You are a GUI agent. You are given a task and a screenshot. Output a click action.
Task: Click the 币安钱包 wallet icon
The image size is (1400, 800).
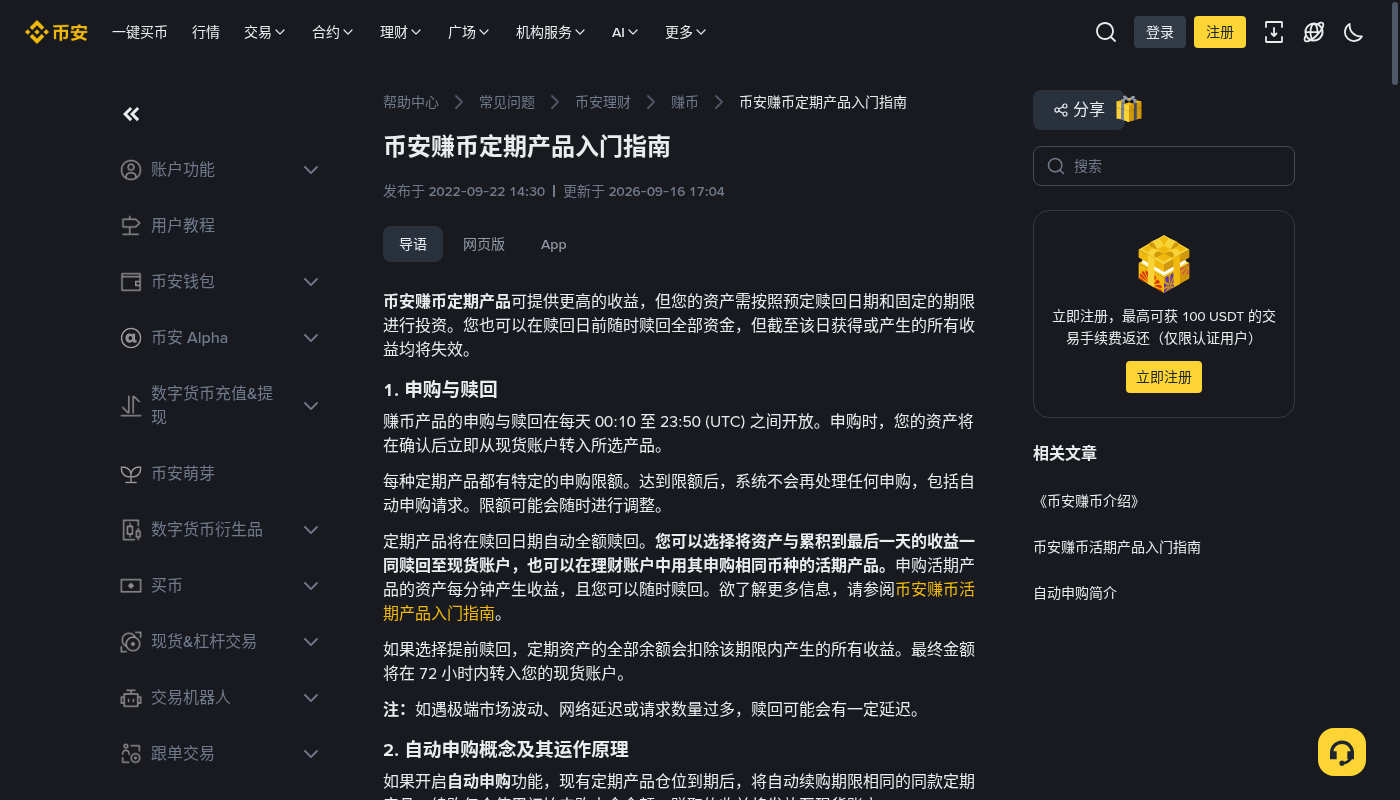[x=131, y=282]
